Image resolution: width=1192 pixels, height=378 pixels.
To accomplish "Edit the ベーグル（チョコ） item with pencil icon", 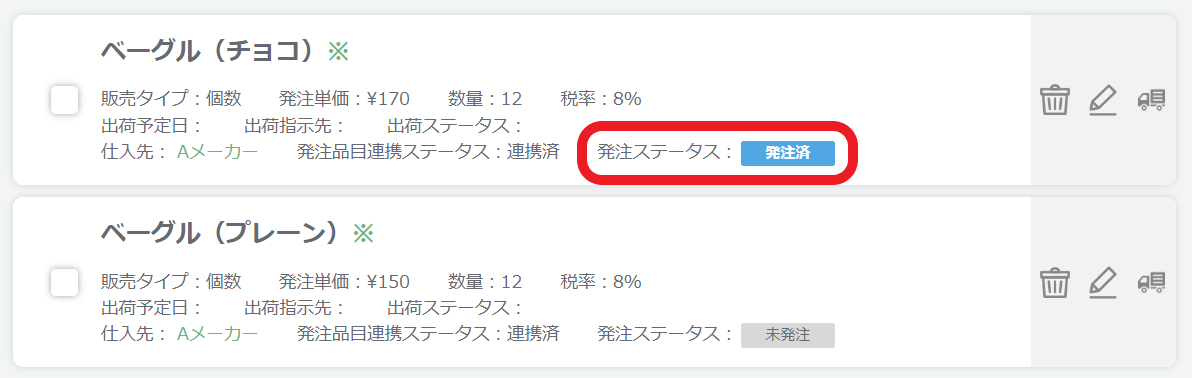I will click(x=1102, y=100).
